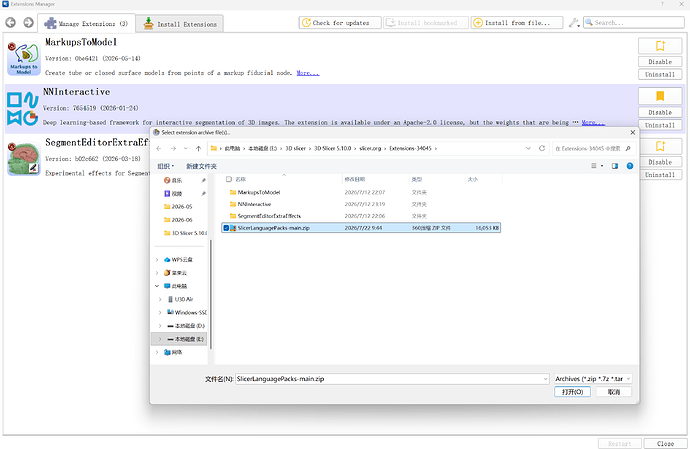690x449 pixels.
Task: Open the 2026-06 quick access folder
Action: [x=178, y=220]
